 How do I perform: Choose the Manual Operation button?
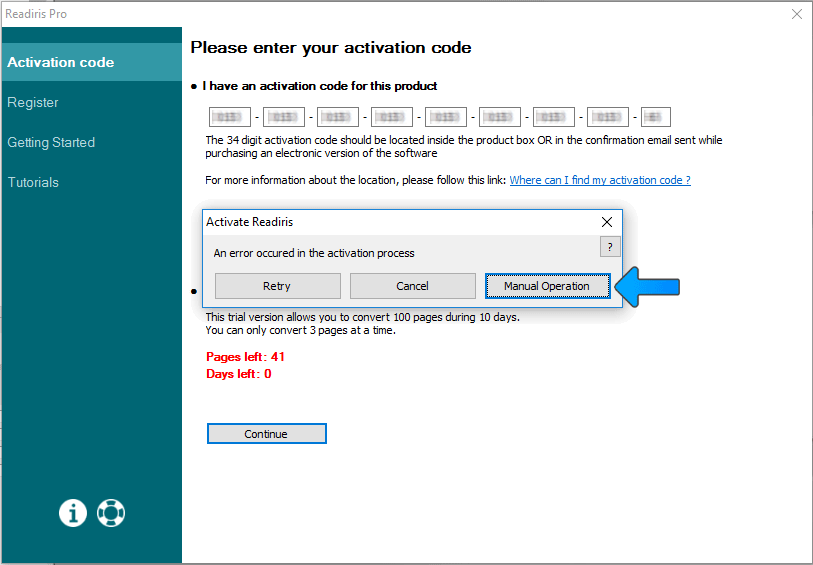tap(547, 286)
